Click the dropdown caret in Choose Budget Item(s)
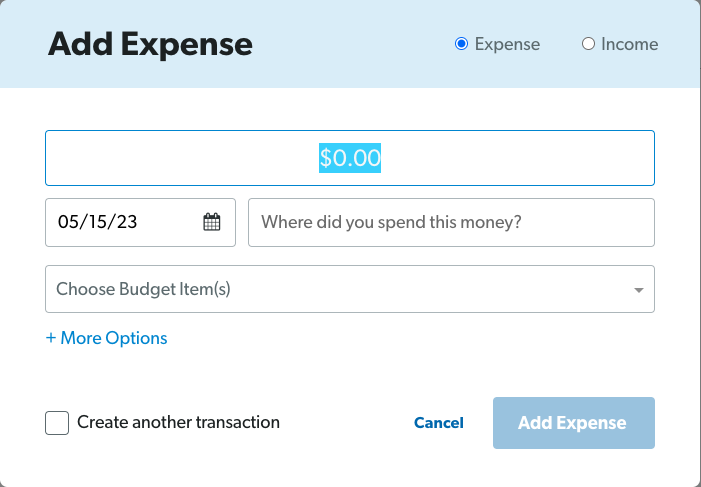This screenshot has height=487, width=701. (x=639, y=290)
